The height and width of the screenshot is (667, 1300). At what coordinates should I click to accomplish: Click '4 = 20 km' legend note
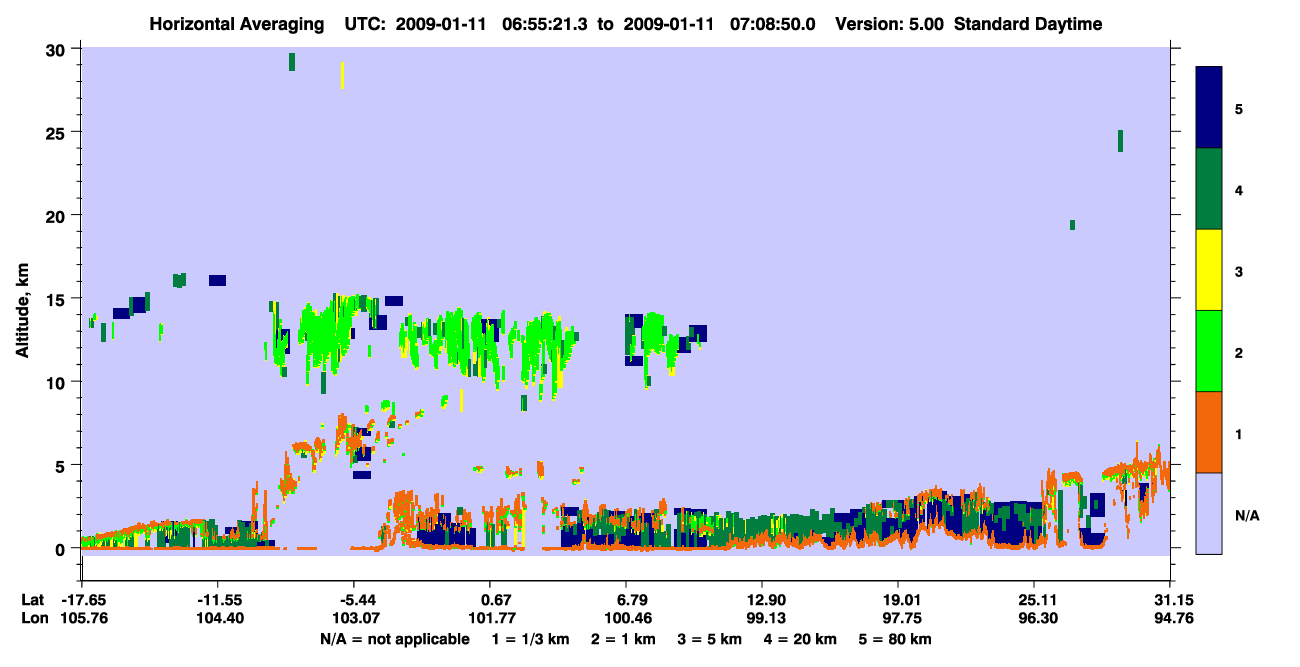pos(798,639)
